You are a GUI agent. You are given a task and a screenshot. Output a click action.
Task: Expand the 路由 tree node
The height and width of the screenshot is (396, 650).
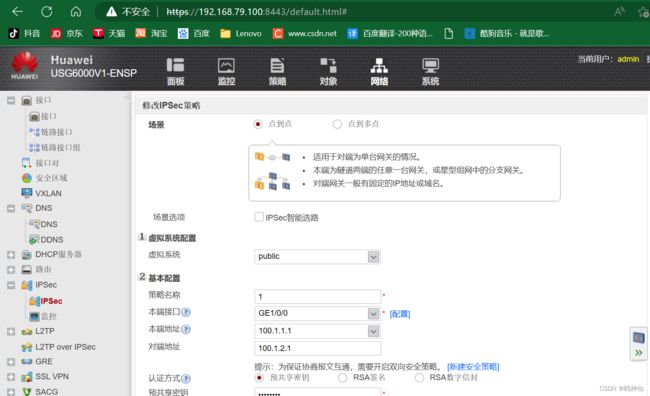click(11, 270)
